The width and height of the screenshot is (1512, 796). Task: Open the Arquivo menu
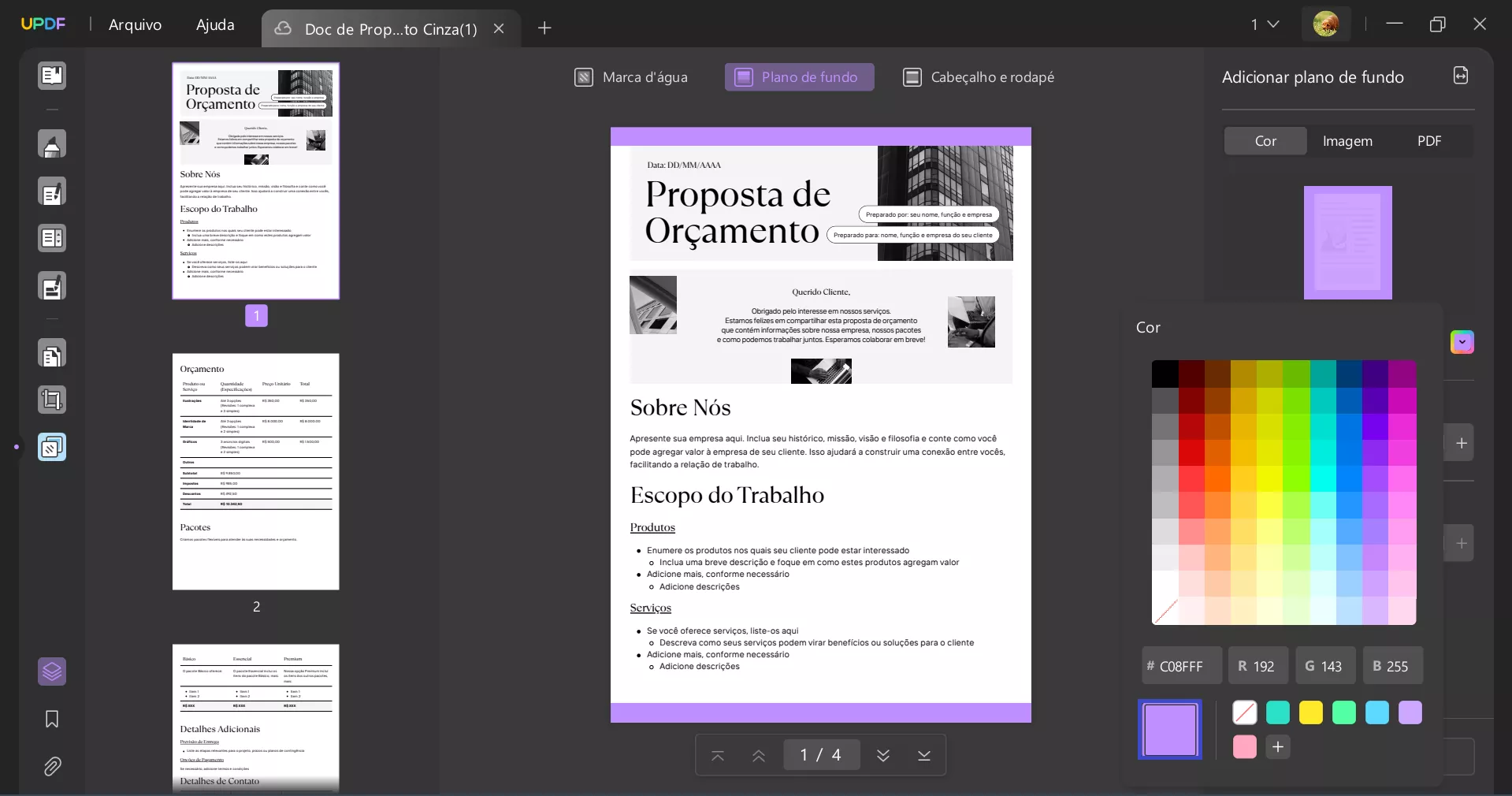[x=134, y=24]
